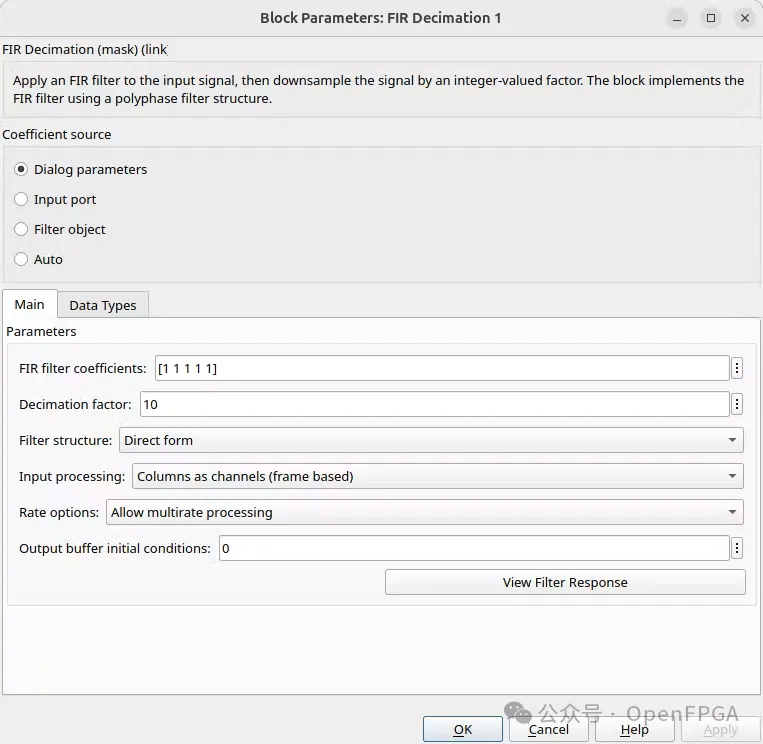Open the three-dot menu next to Decimation factor

tap(737, 405)
